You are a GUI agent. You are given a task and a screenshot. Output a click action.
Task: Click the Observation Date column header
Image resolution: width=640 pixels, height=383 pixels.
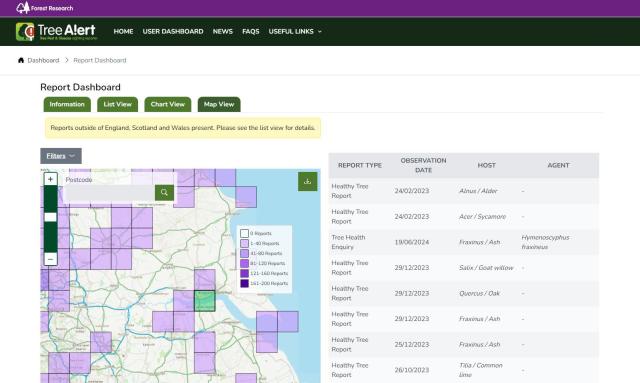pyautogui.click(x=423, y=165)
